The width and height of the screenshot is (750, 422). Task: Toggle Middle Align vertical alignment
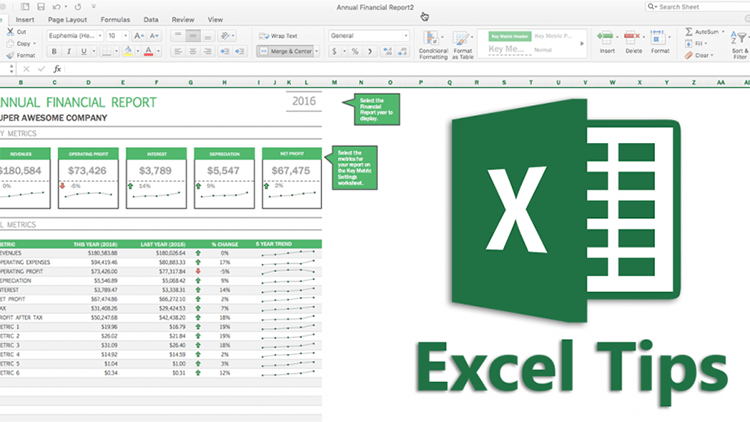tap(193, 36)
